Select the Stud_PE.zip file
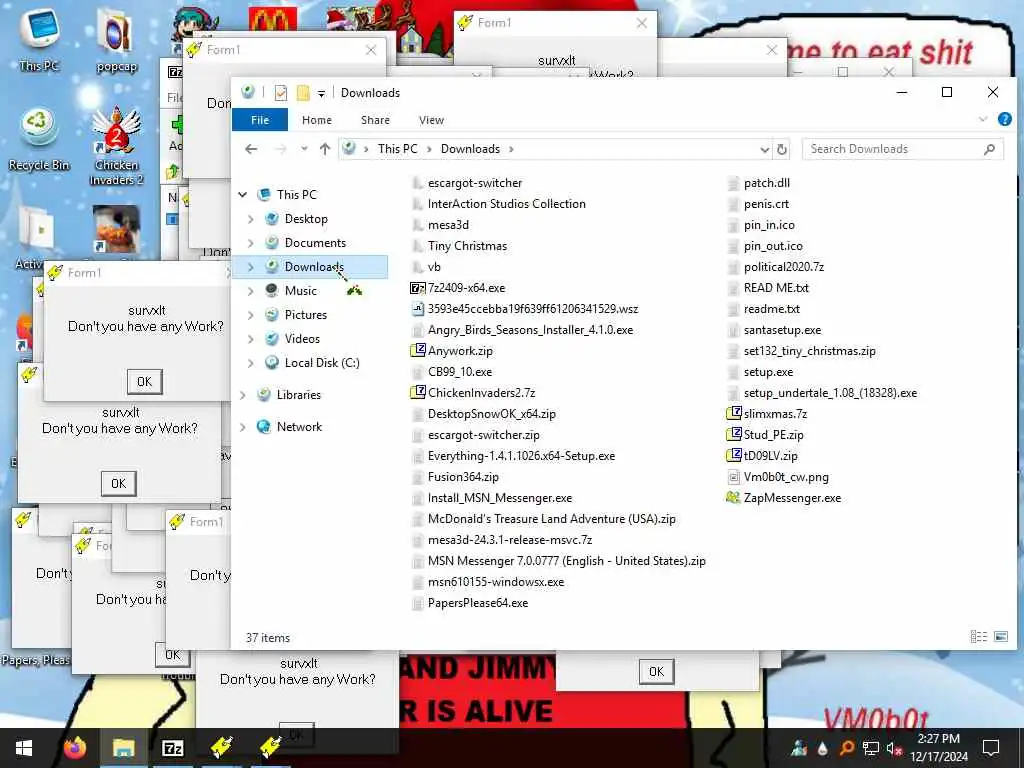 tap(765, 434)
